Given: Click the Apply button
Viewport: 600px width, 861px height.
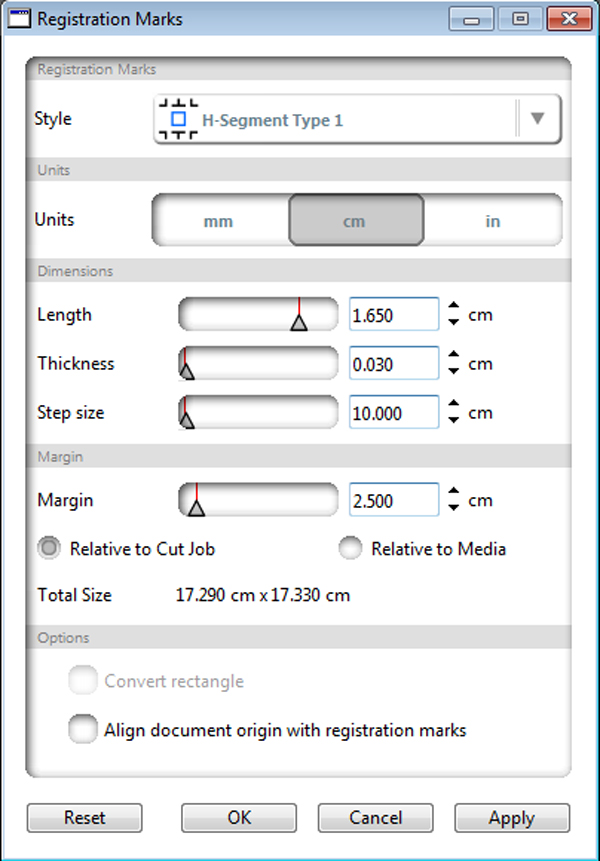Looking at the screenshot, I should point(511,817).
